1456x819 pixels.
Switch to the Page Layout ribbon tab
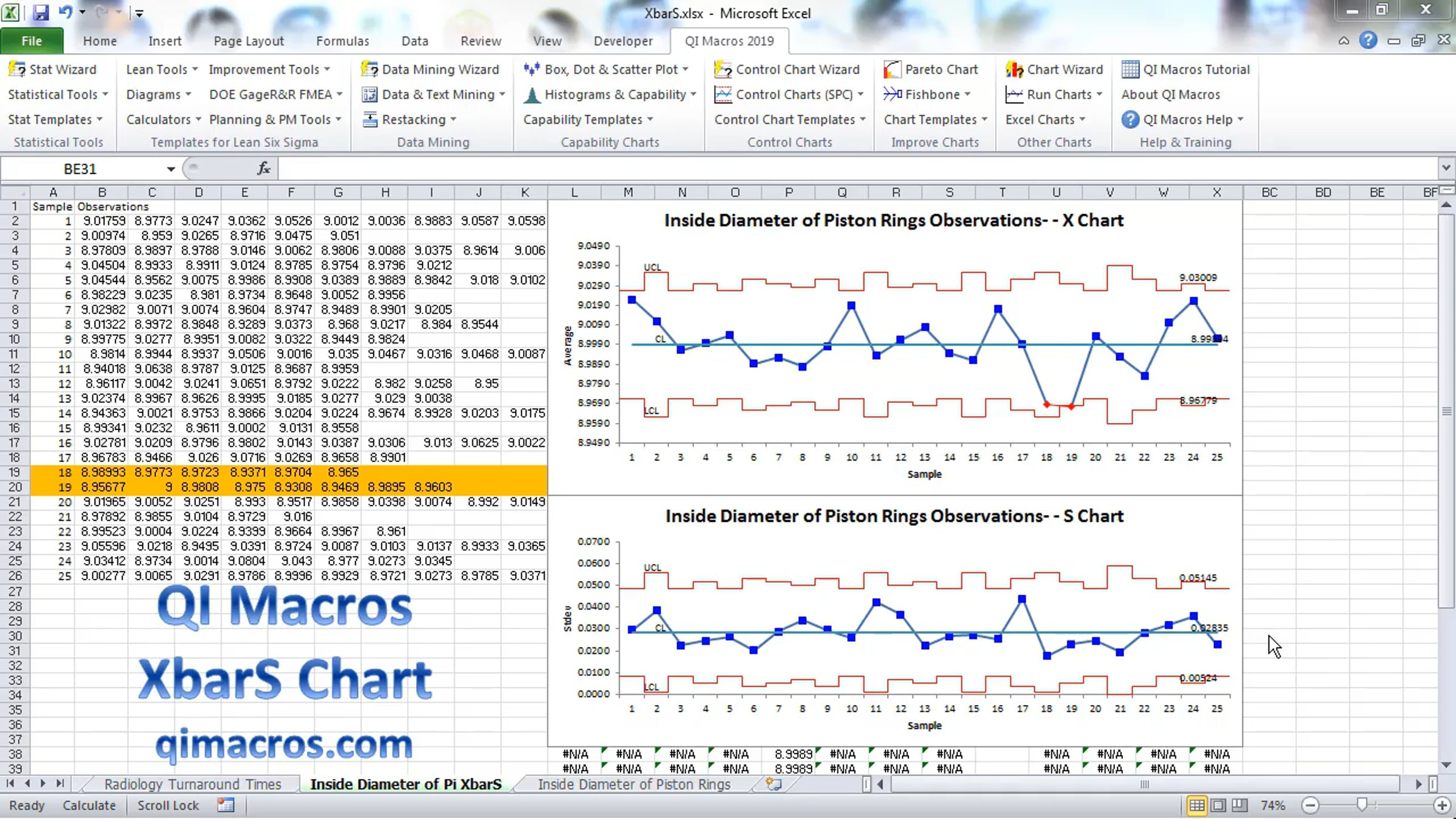tap(249, 41)
